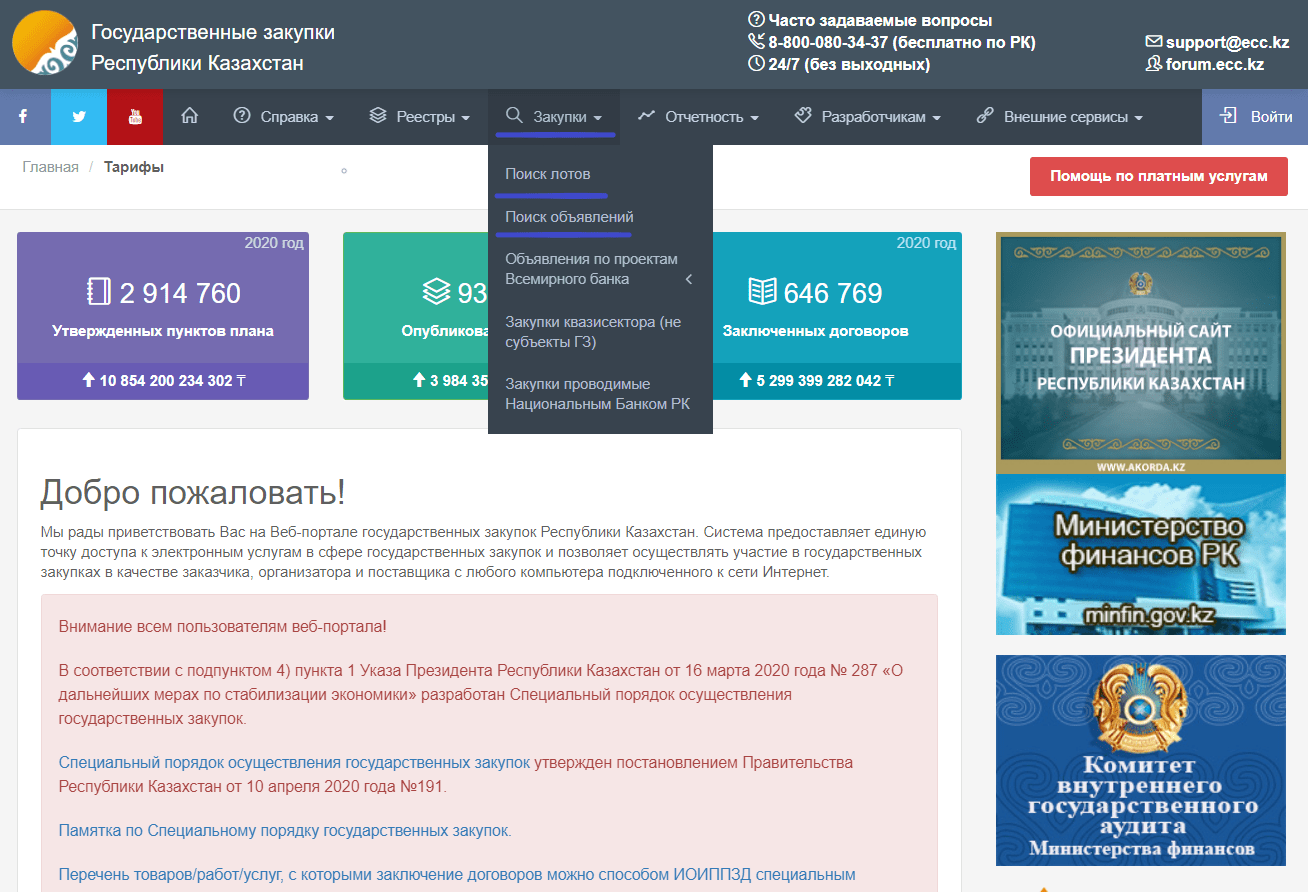Open the President's official site banner

point(1140,352)
